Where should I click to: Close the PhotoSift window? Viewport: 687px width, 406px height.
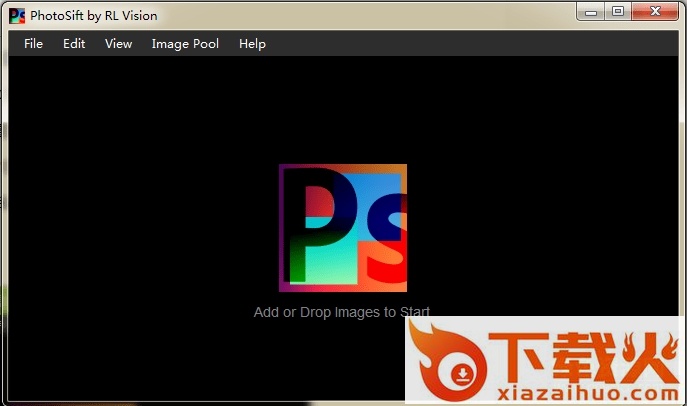655,12
